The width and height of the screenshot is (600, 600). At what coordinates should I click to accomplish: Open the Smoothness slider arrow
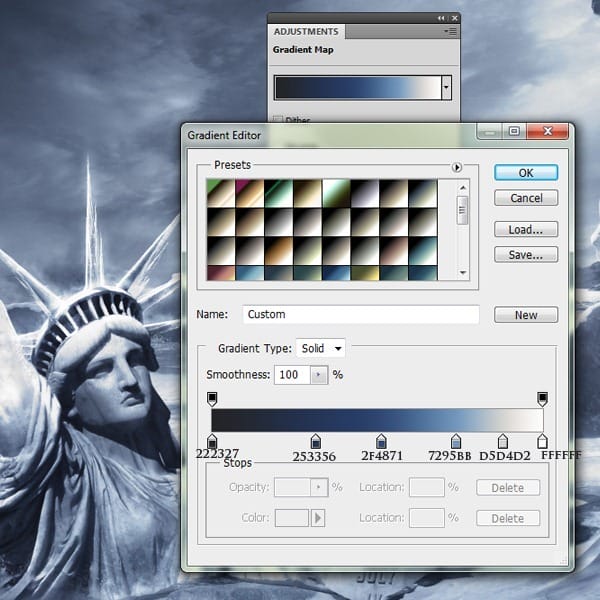(319, 374)
